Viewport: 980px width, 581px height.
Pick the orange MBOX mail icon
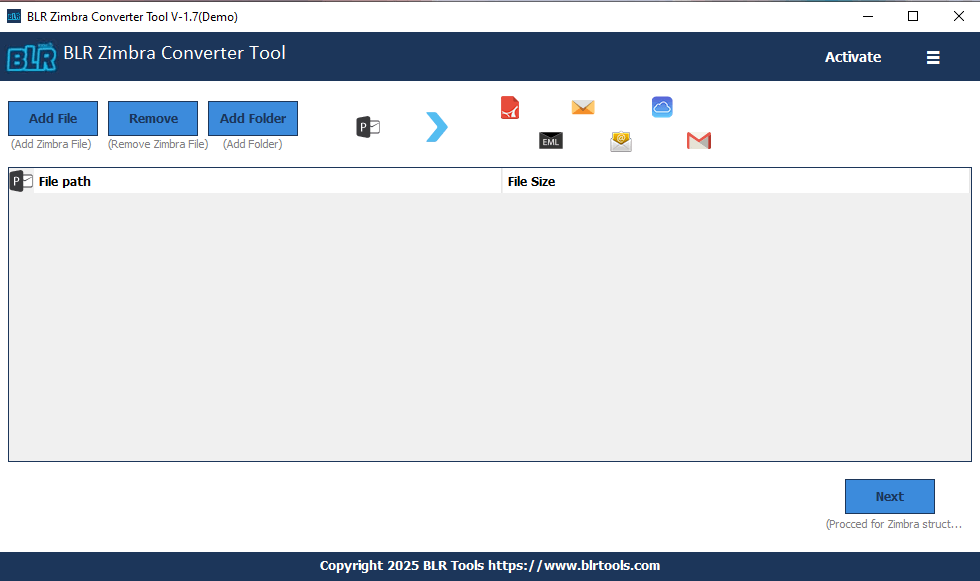582,106
